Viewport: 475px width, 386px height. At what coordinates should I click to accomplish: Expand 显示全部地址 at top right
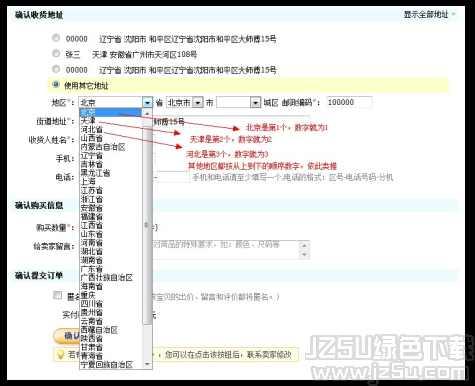[429, 15]
